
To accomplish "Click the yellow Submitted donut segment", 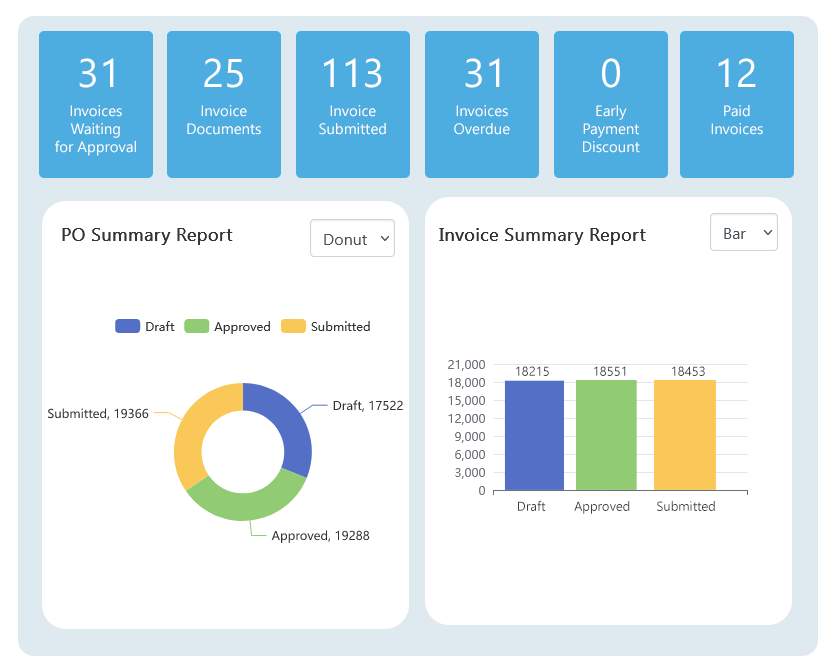I will point(190,430).
